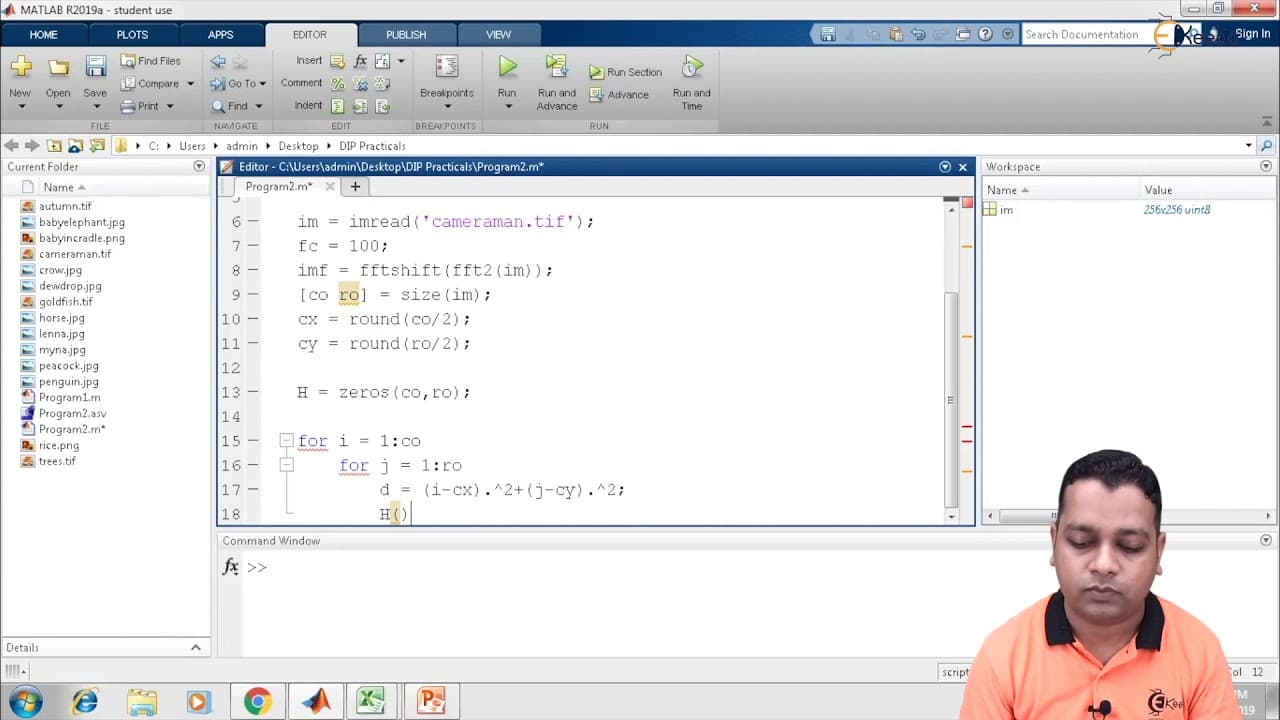Select the Program2.m* editor tab
Screen dimensions: 1280x720
(x=278, y=186)
